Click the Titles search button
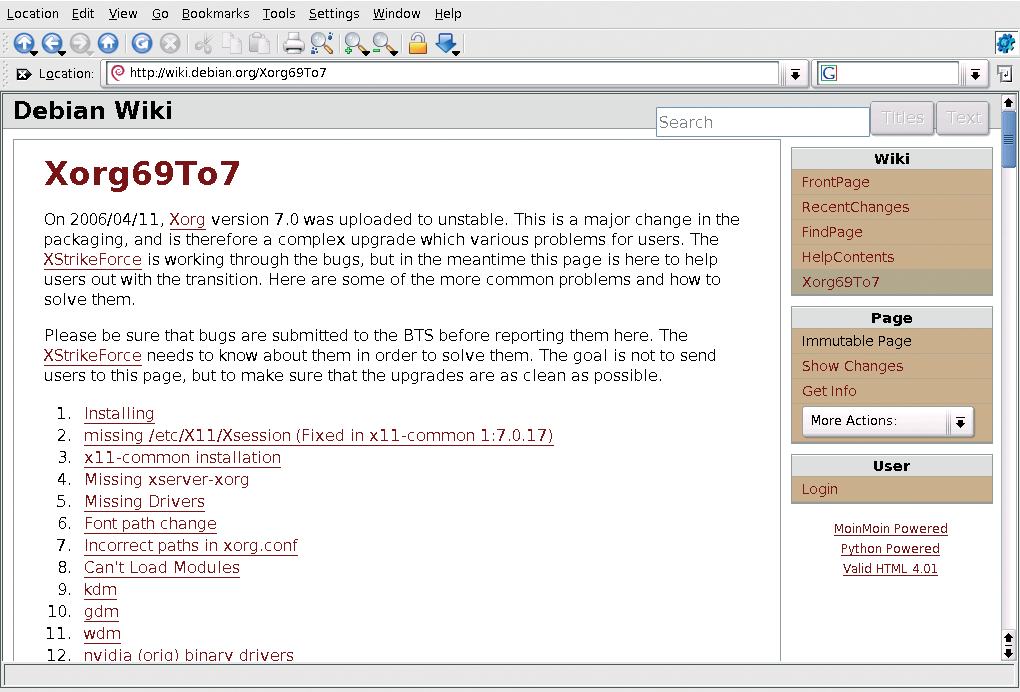Image resolution: width=1020 pixels, height=692 pixels. [902, 118]
